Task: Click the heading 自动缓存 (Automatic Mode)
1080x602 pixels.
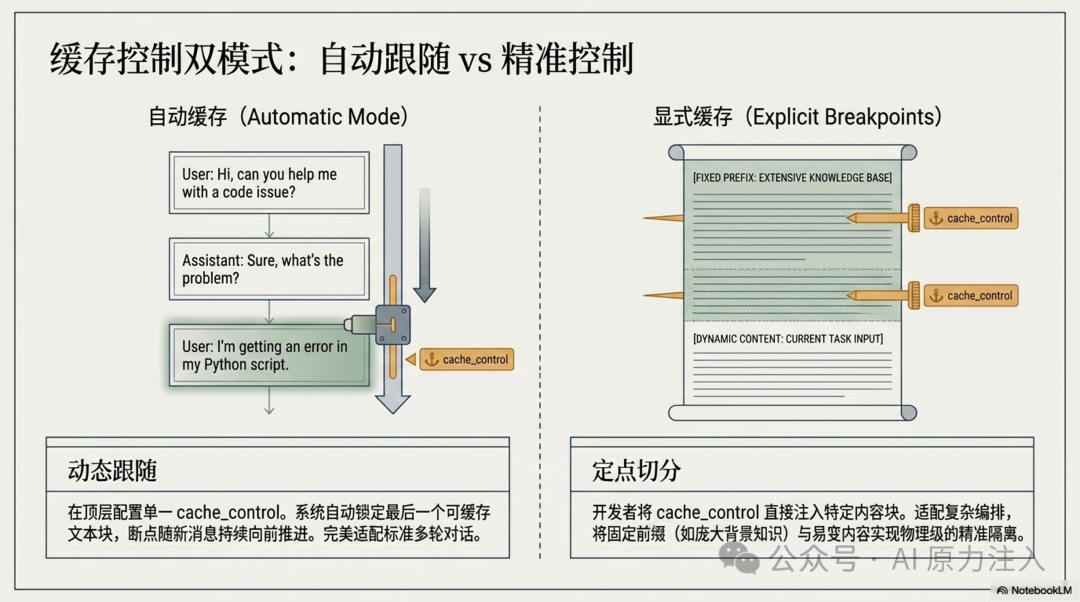Action: click(278, 116)
